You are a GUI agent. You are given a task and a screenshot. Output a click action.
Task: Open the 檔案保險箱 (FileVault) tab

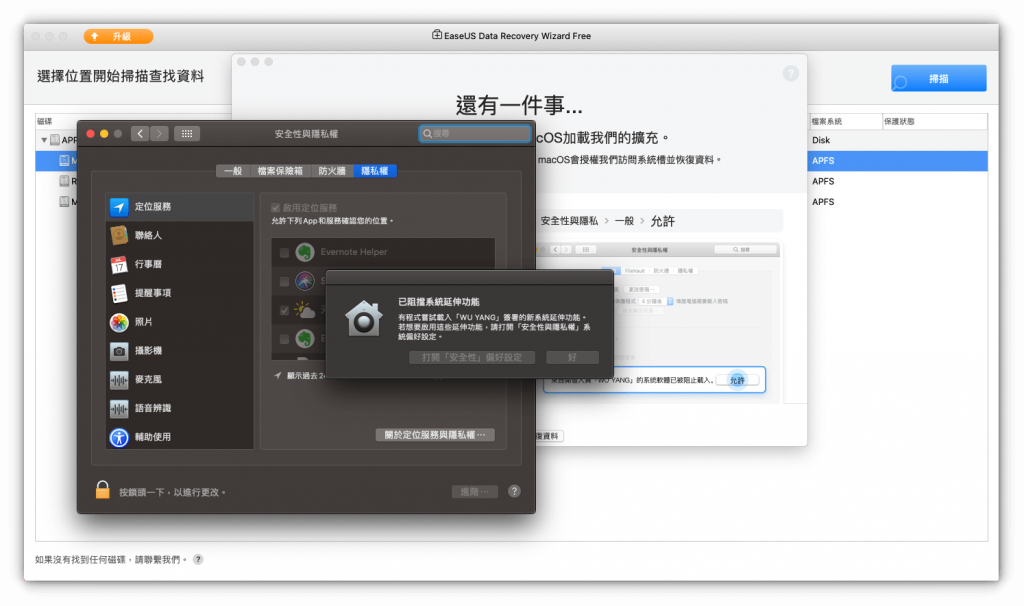pos(279,171)
